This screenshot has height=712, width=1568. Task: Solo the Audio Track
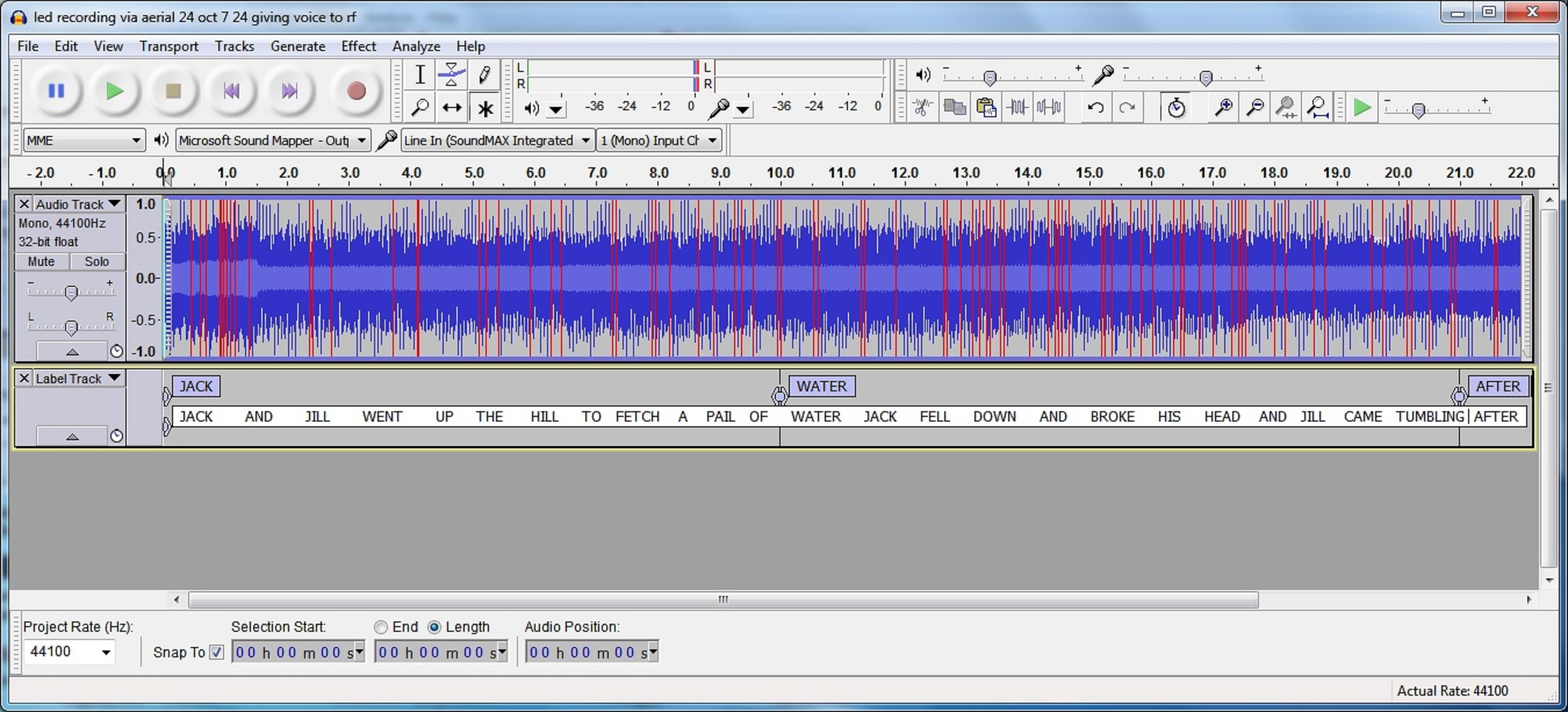pyautogui.click(x=97, y=262)
